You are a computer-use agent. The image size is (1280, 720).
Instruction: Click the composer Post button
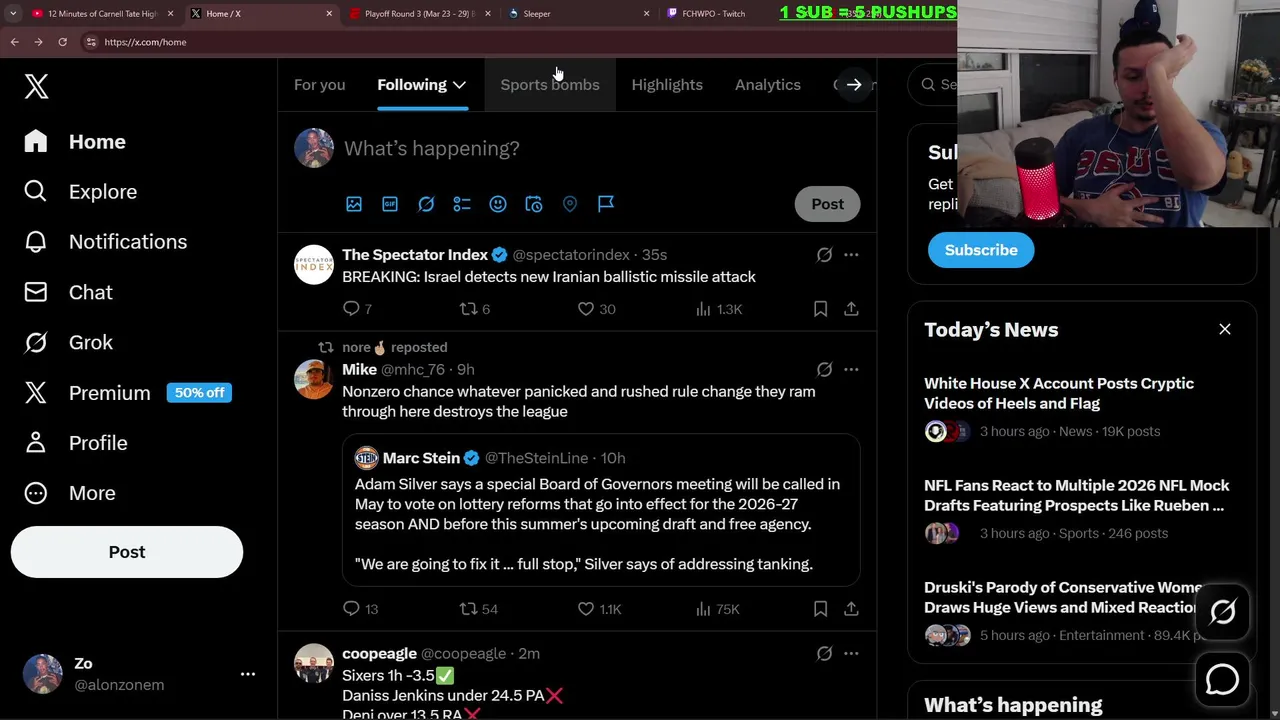coord(827,204)
